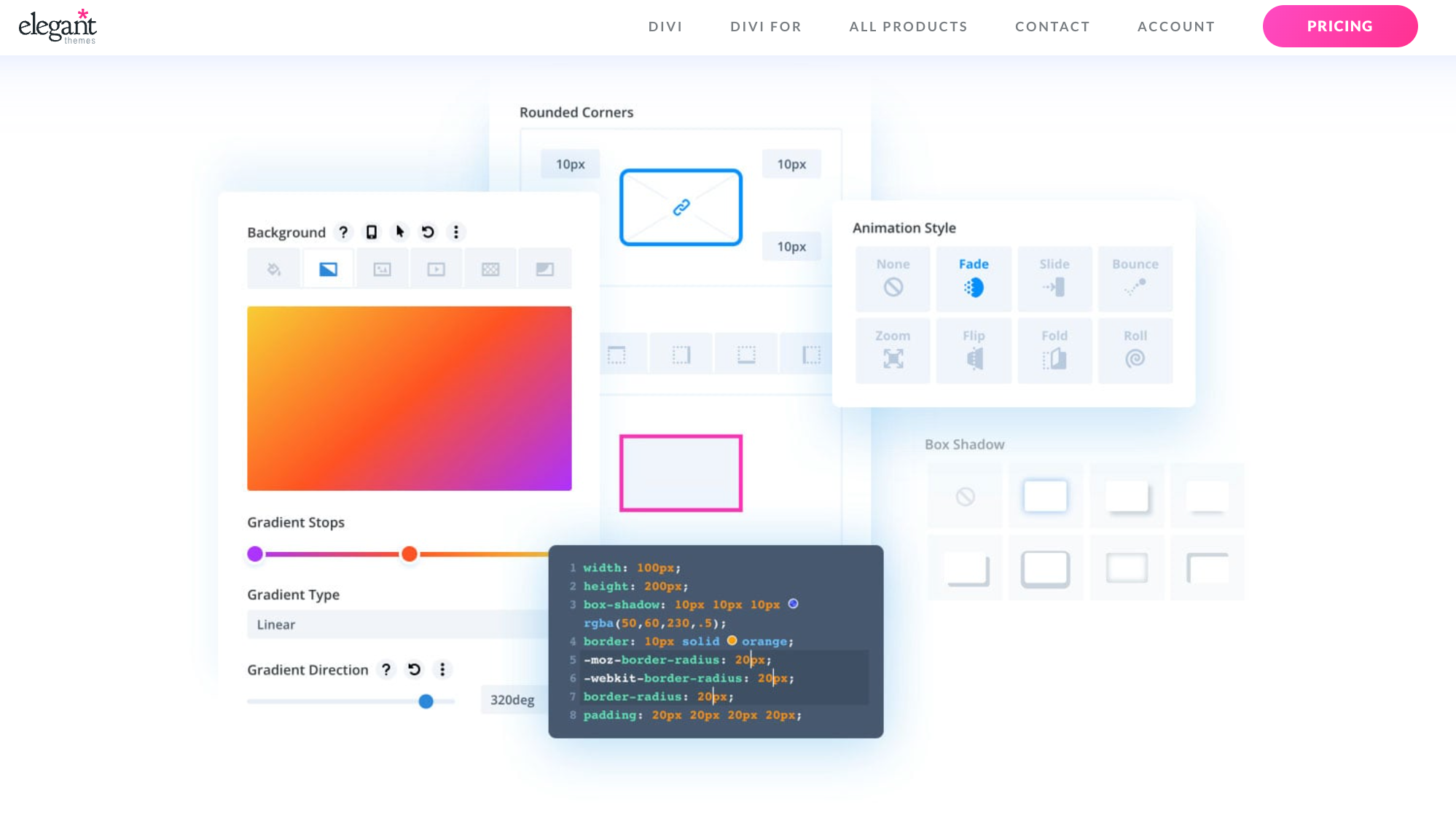Choose the Roll animation style

coord(1135,350)
